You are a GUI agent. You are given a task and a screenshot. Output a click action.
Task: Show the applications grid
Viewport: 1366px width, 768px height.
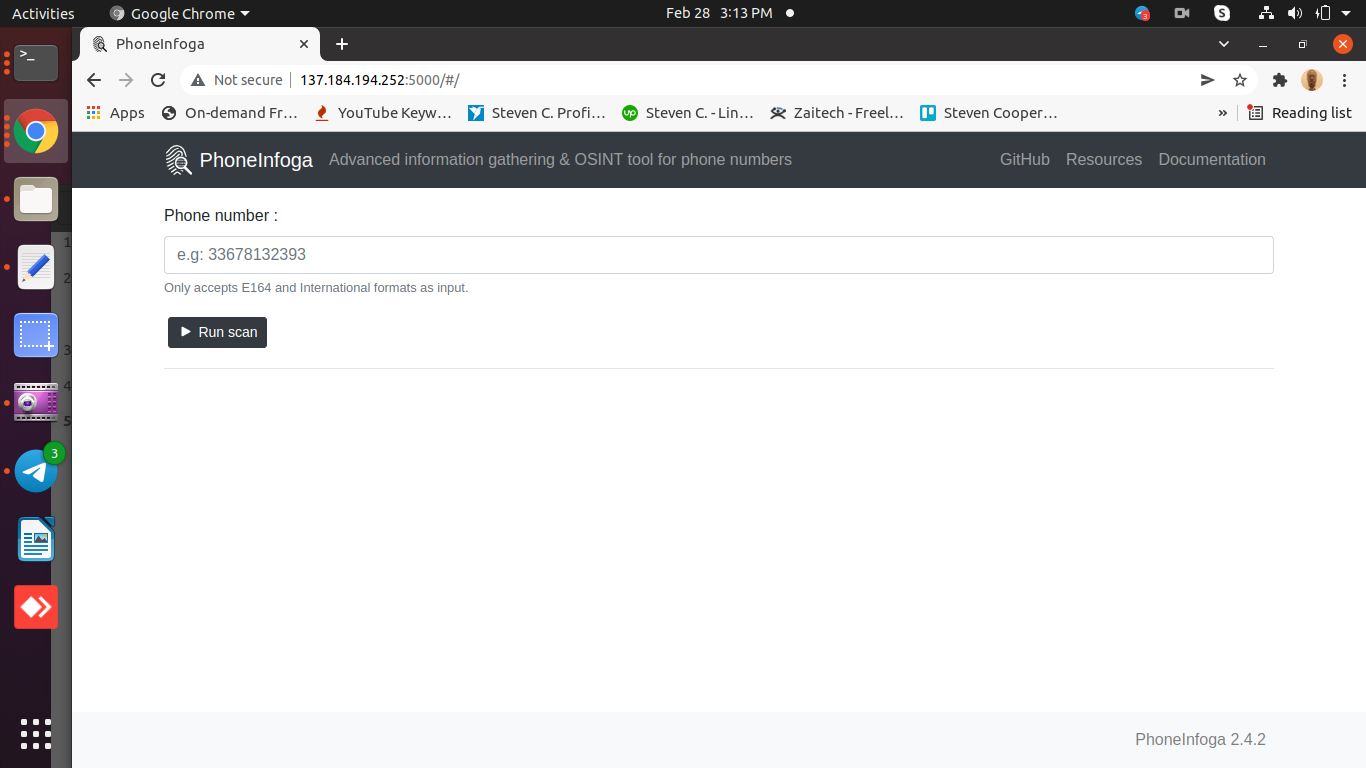pyautogui.click(x=36, y=734)
